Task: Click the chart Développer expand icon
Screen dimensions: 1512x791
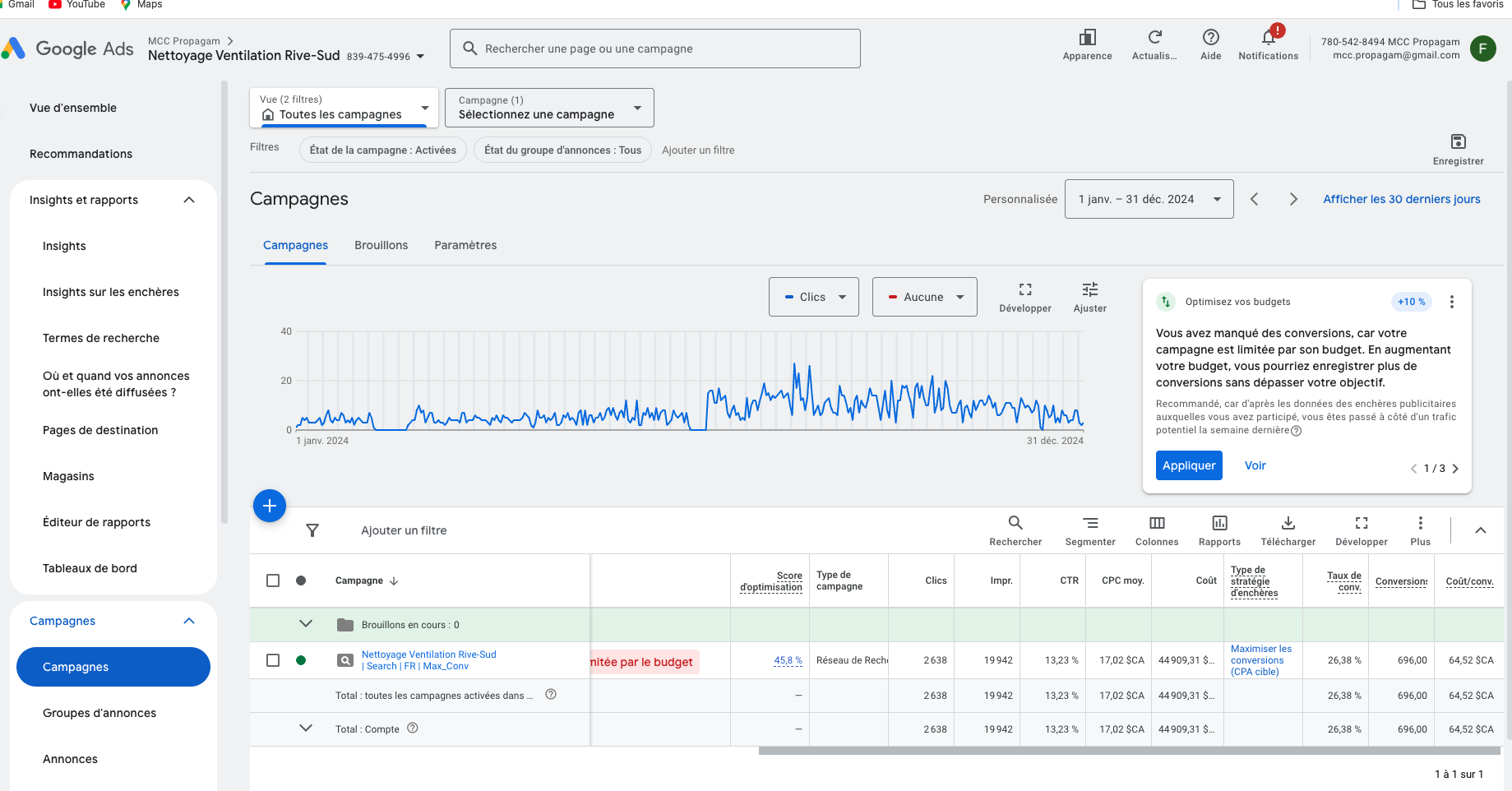Action: pos(1025,289)
